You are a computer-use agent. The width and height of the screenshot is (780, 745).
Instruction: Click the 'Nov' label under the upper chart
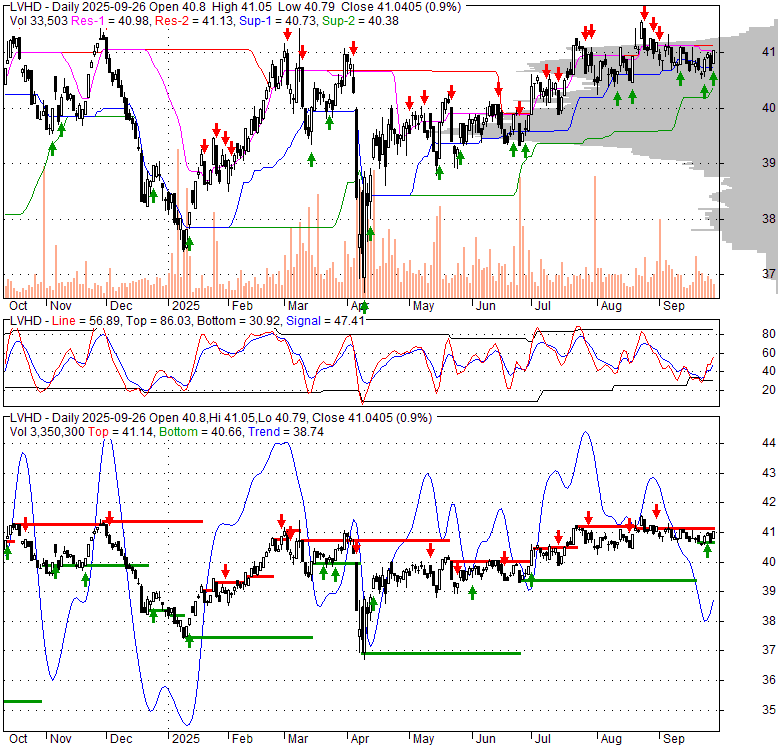pos(61,305)
